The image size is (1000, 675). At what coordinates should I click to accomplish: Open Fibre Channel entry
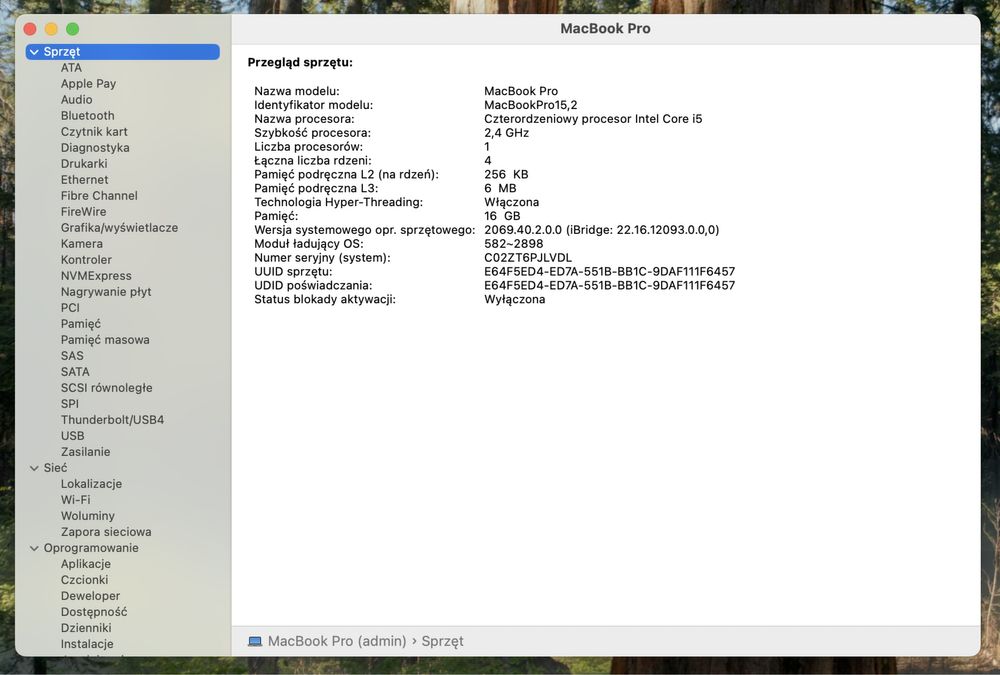[99, 195]
